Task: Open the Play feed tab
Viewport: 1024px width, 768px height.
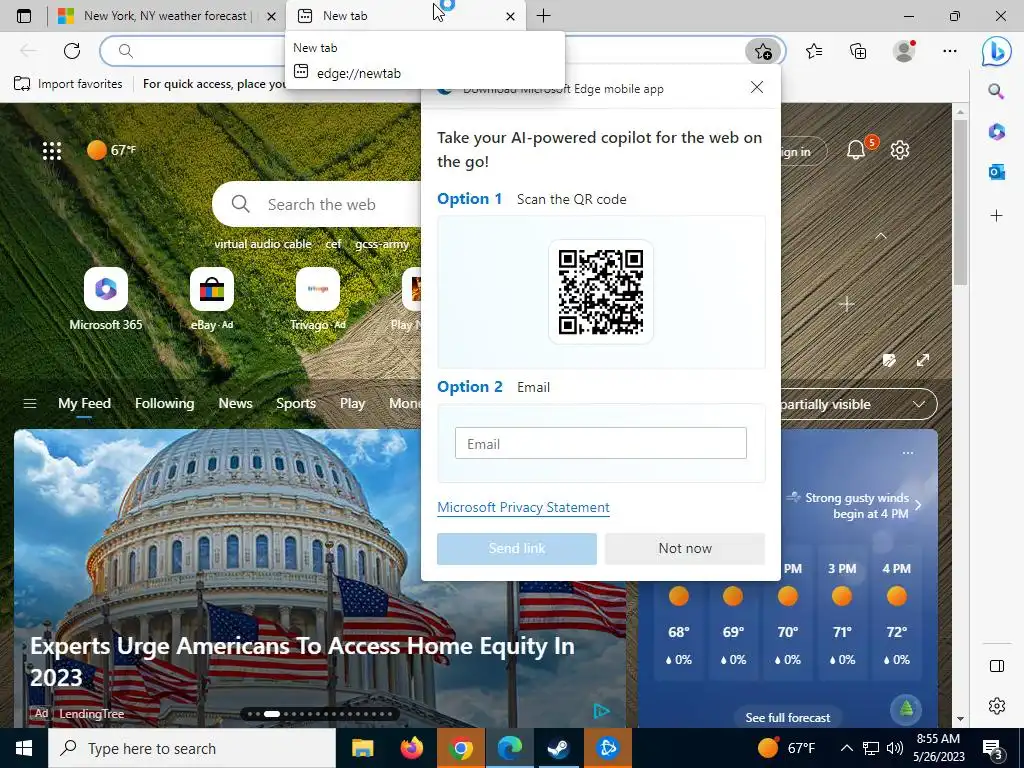Action: tap(352, 404)
